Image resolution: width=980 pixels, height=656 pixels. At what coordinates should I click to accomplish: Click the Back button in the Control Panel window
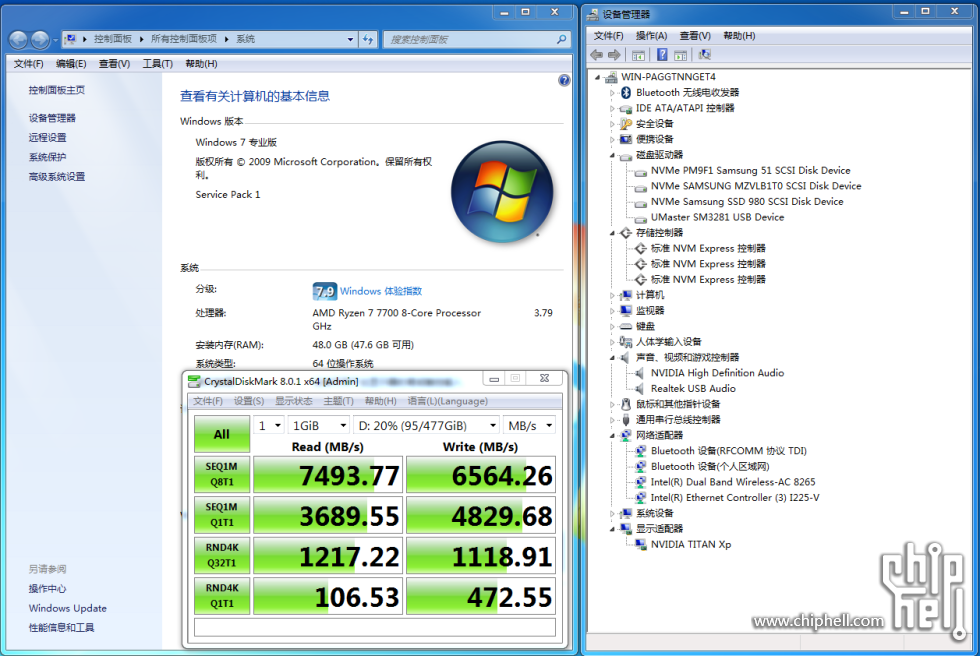point(18,40)
